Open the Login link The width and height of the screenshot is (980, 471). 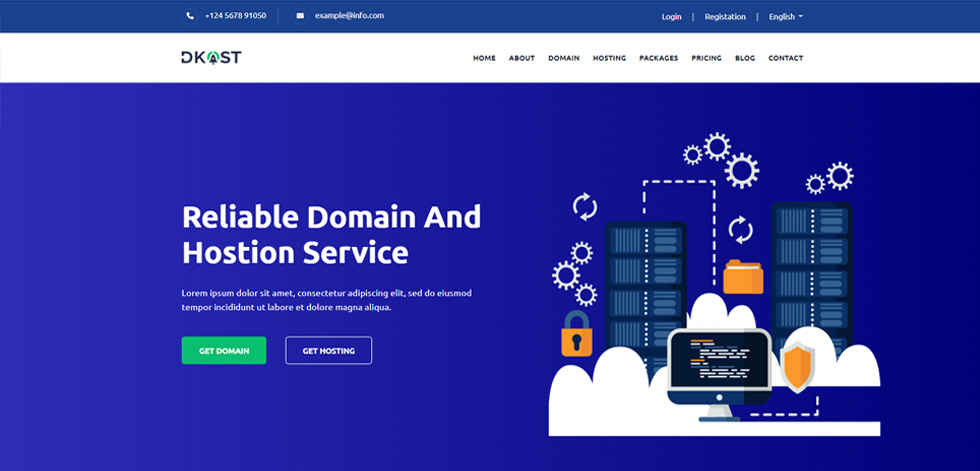(x=671, y=17)
